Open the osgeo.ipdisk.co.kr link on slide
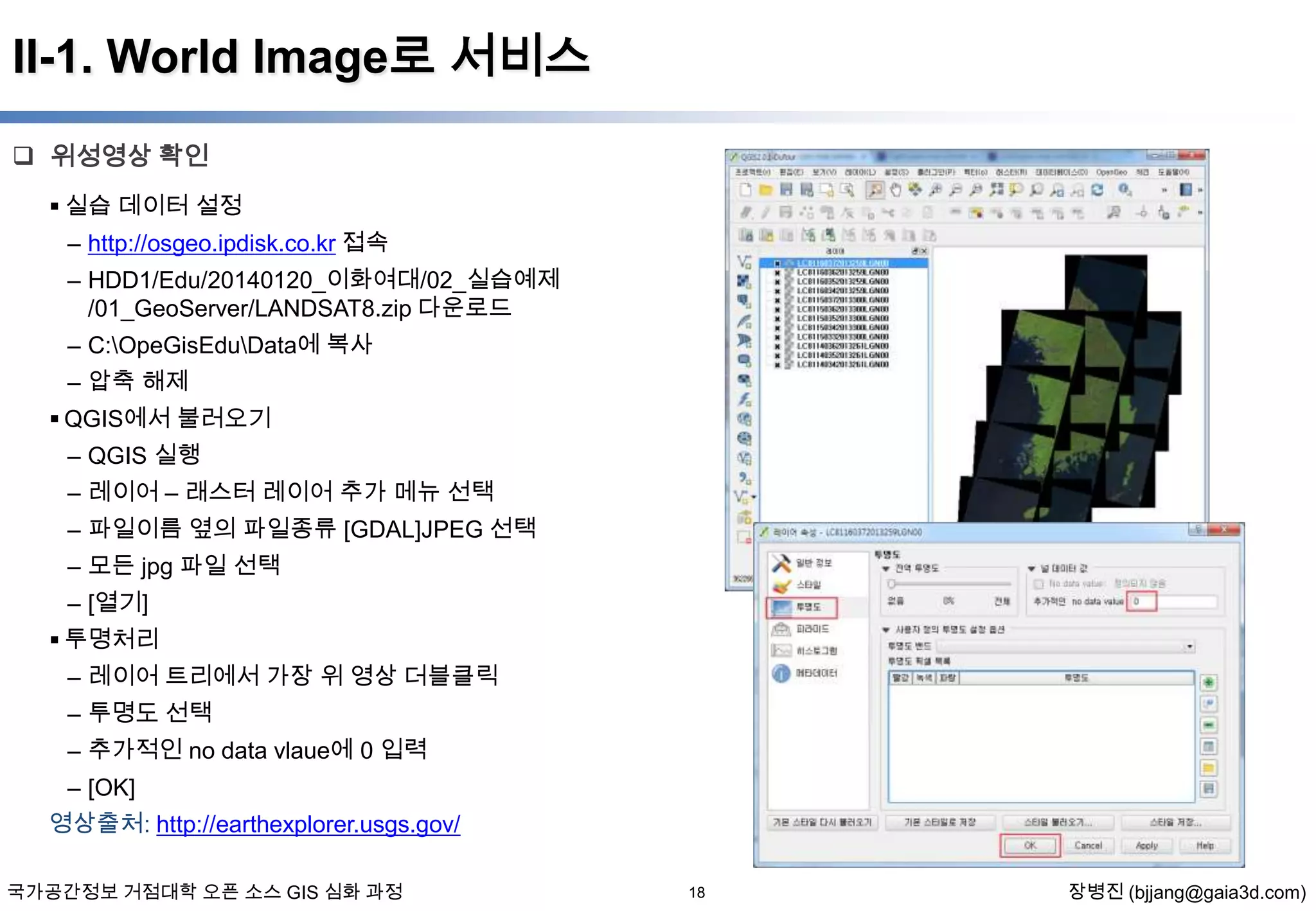This screenshot has height=911, width=1316. pyautogui.click(x=211, y=243)
